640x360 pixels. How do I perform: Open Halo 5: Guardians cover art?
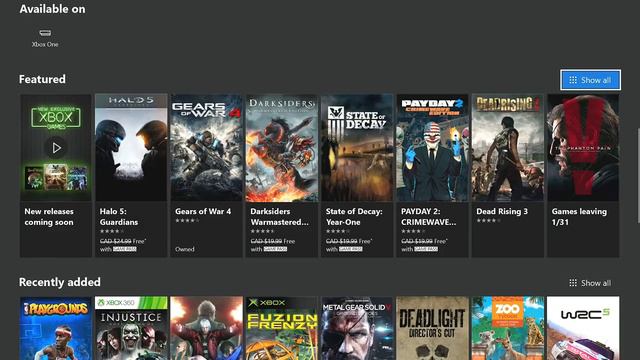[x=131, y=147]
